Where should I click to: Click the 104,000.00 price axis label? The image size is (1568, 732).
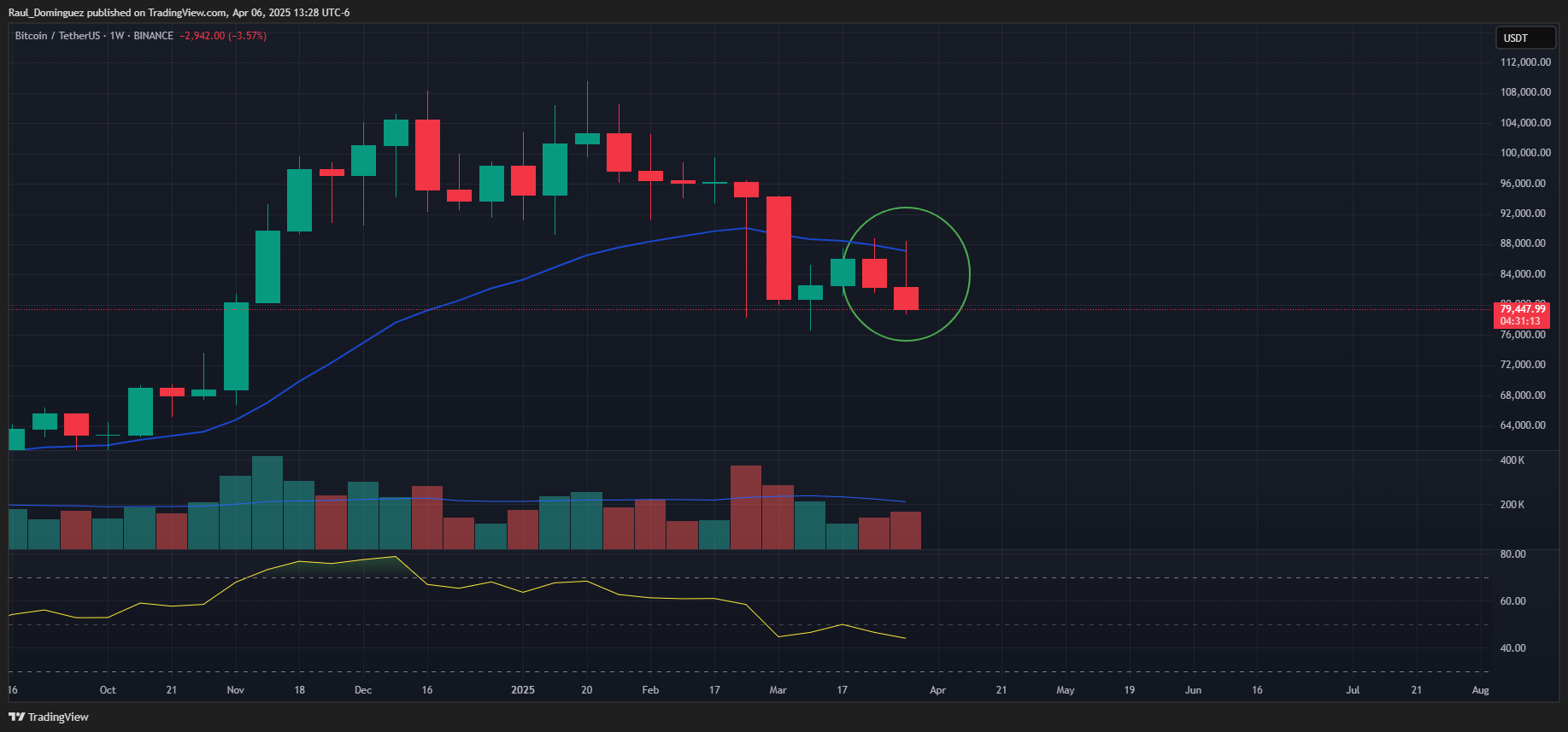pos(1525,123)
